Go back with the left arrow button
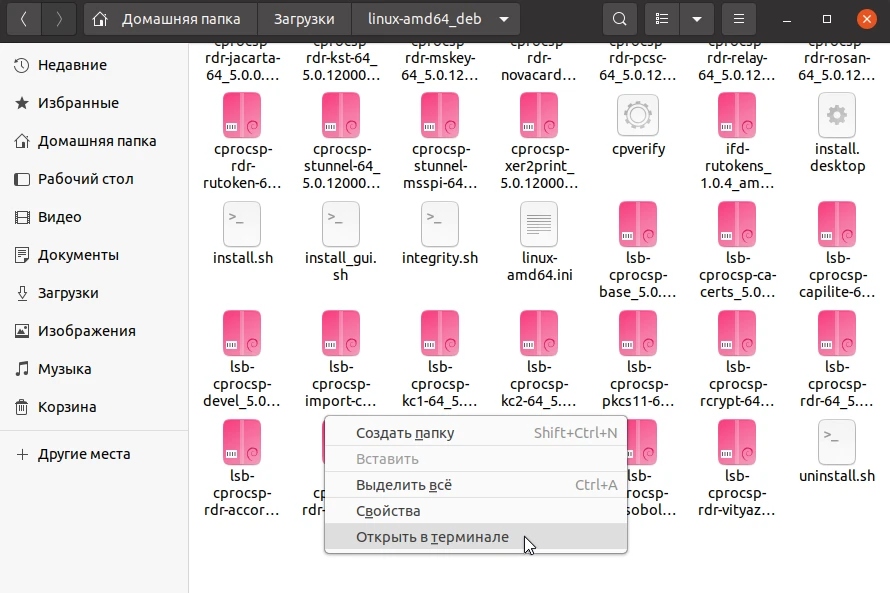 [x=24, y=19]
